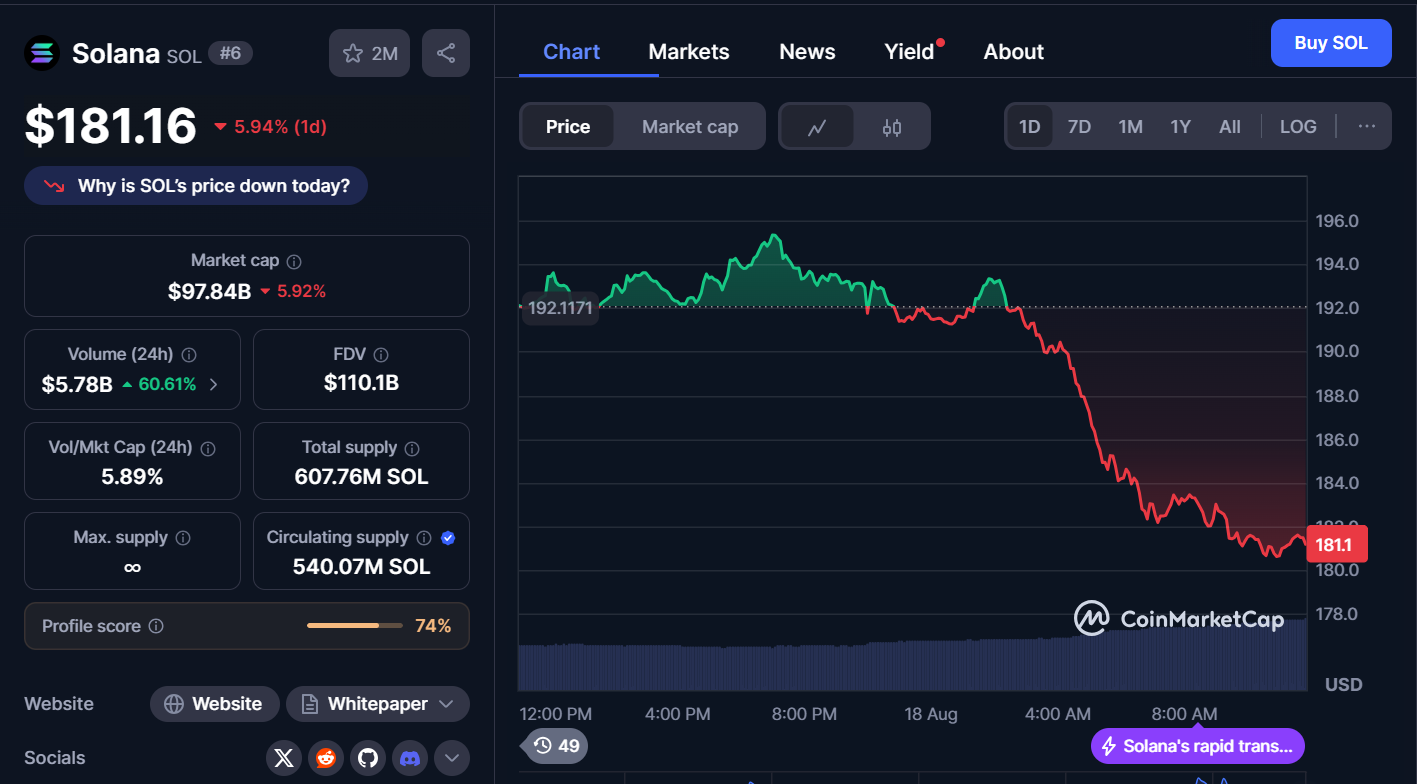Click the $97.84B market cap value
Viewport: 1417px width, 784px height.
click(x=209, y=292)
